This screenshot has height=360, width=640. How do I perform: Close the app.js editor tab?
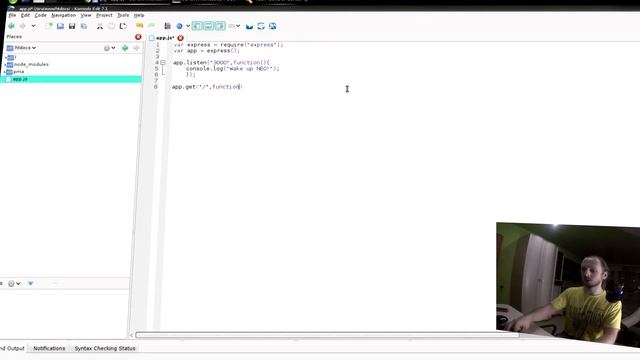point(180,38)
